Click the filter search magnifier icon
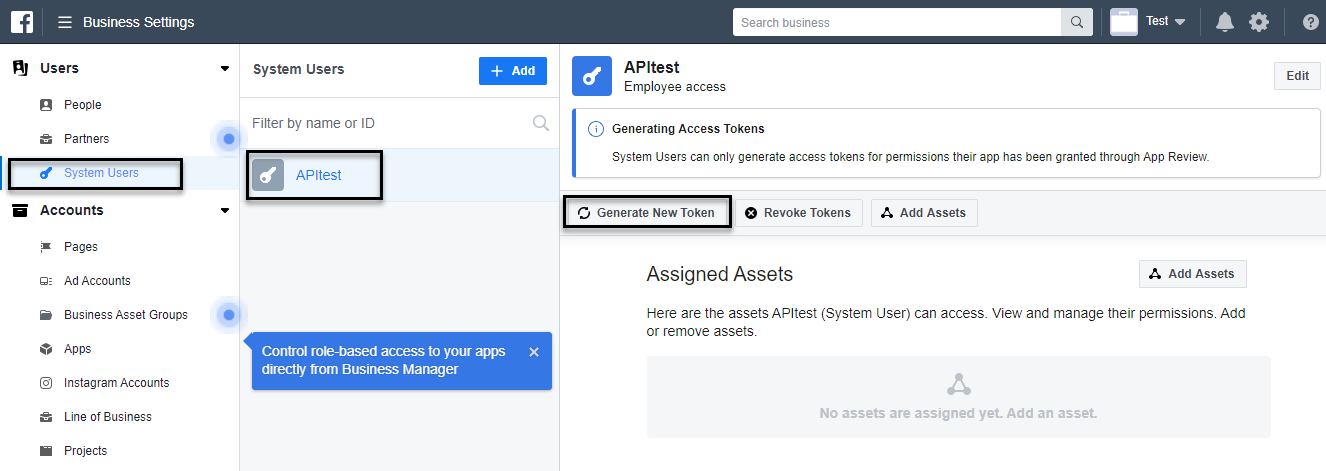 point(541,123)
